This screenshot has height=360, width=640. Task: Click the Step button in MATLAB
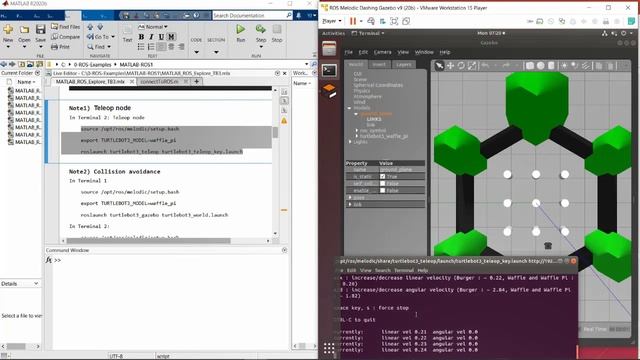tap(260, 33)
